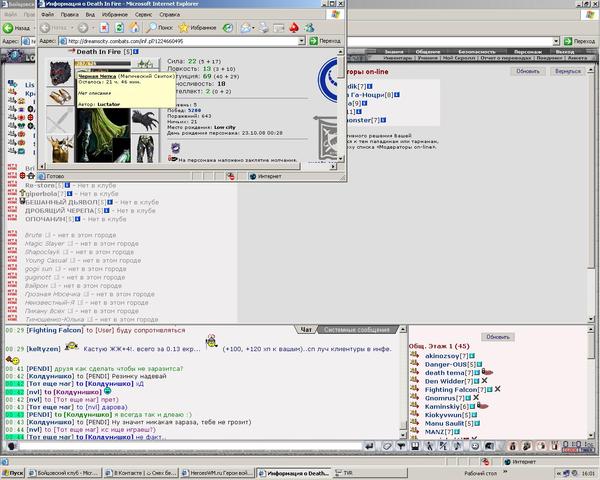Open player Fighting Falcon[7] in the room list
This screenshot has width=600, height=480.
point(455,390)
